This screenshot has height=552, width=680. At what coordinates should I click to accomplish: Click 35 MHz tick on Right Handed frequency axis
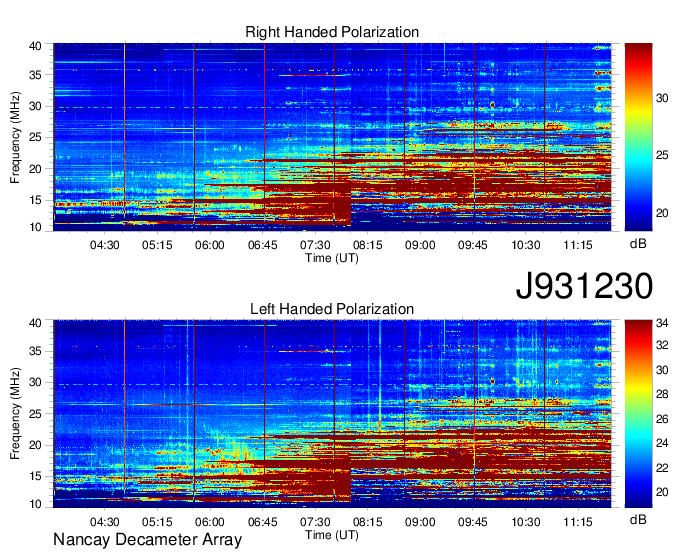point(35,75)
